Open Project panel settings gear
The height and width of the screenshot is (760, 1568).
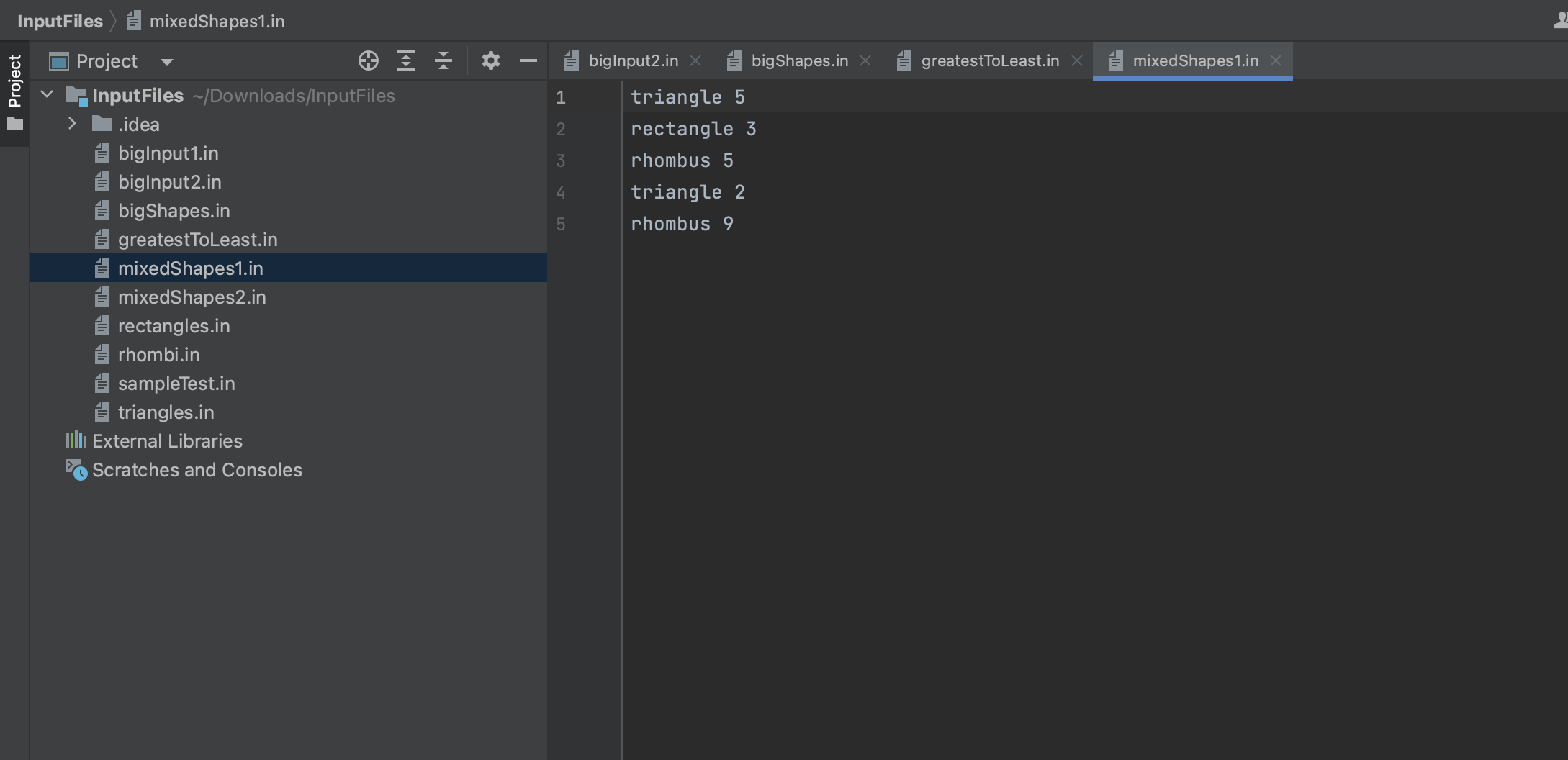click(x=490, y=60)
